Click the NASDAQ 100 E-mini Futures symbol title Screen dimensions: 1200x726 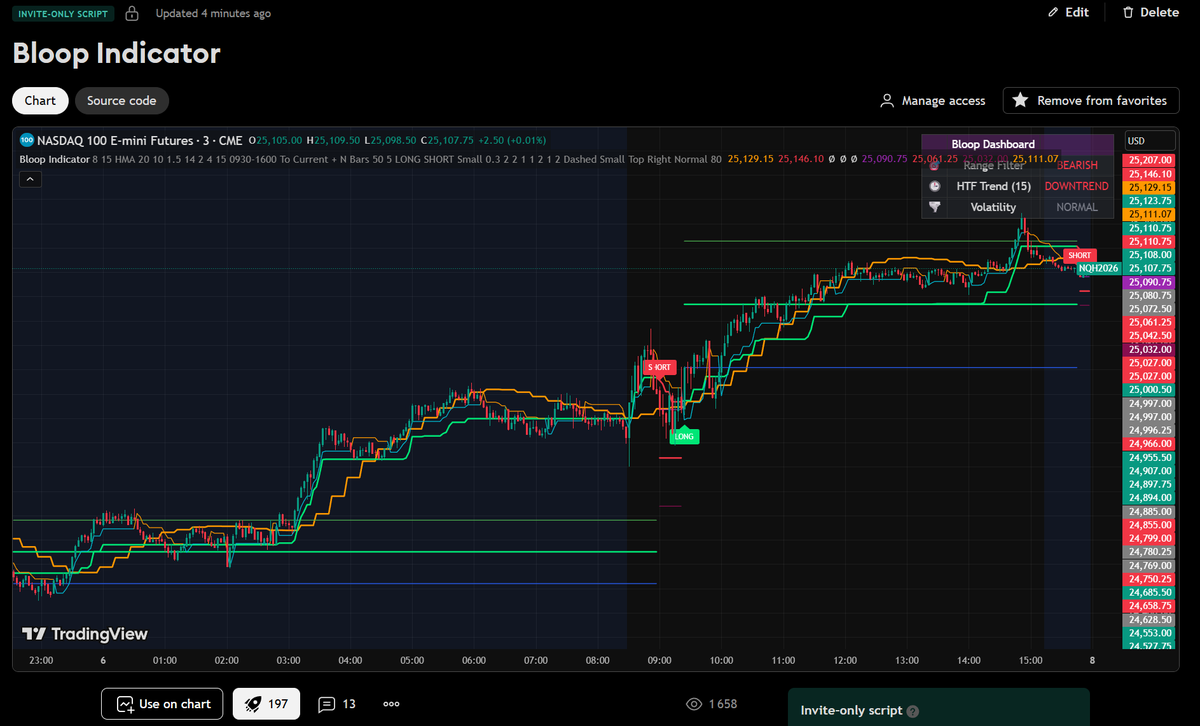pyautogui.click(x=140, y=140)
